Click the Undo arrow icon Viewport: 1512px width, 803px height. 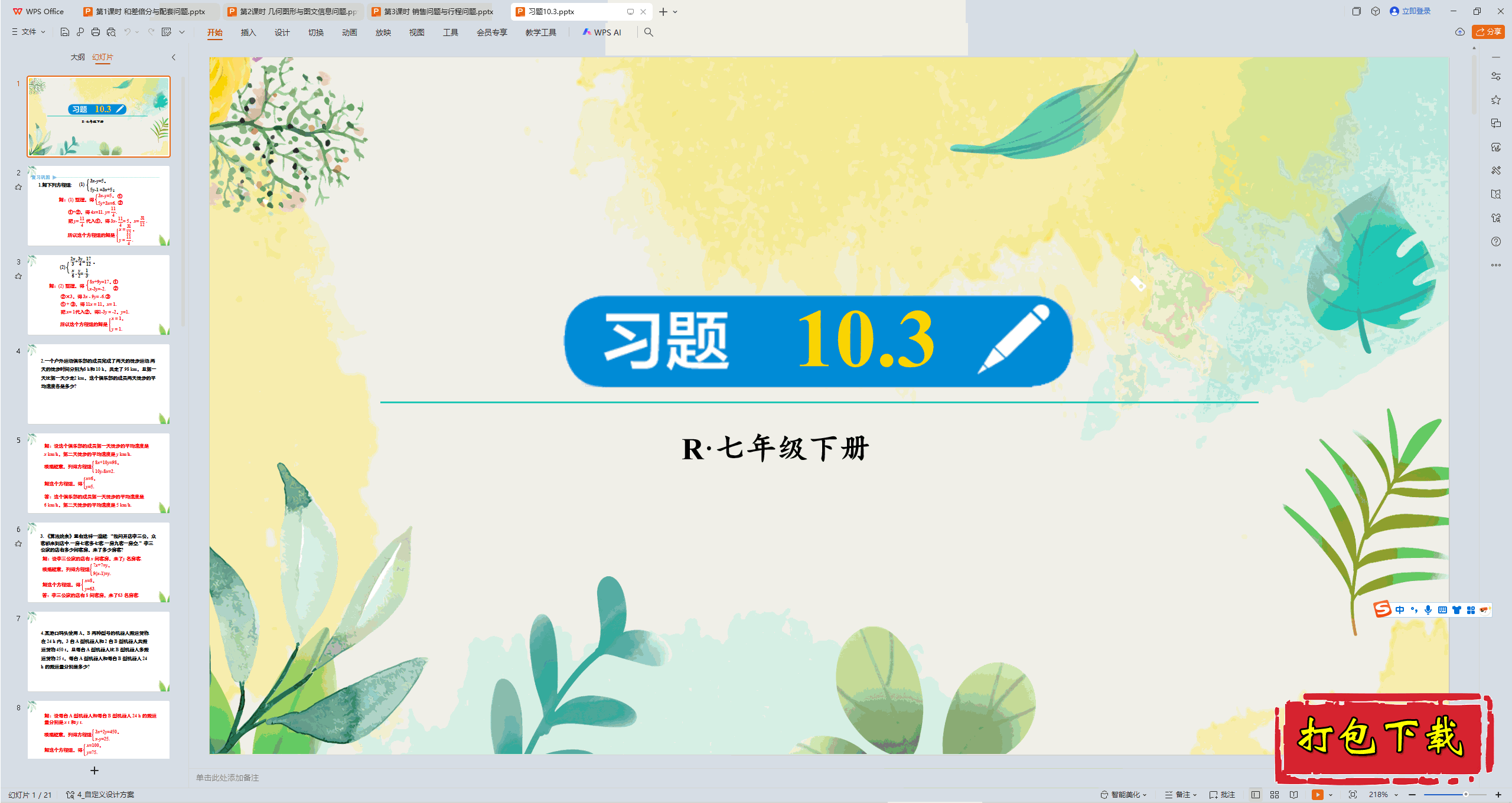127,32
